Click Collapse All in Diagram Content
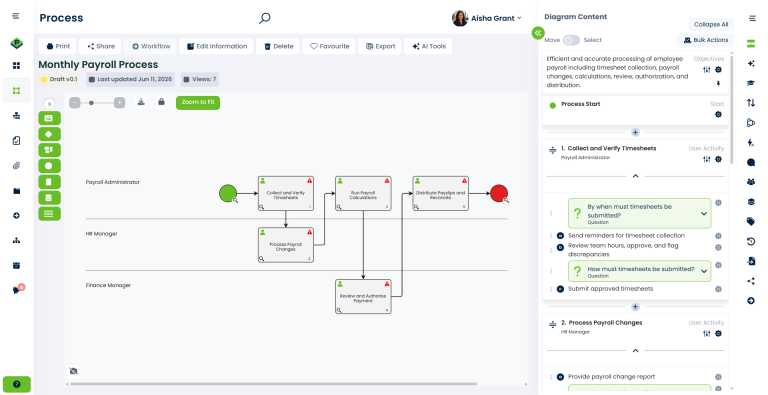Image resolution: width=768 pixels, height=395 pixels. 711,25
